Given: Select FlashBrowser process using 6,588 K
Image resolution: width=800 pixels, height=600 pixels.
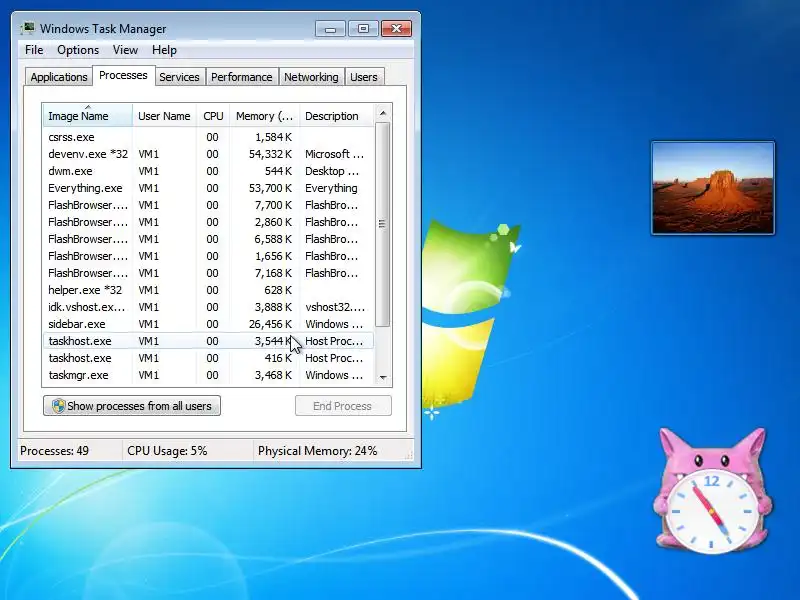Looking at the screenshot, I should click(x=209, y=239).
